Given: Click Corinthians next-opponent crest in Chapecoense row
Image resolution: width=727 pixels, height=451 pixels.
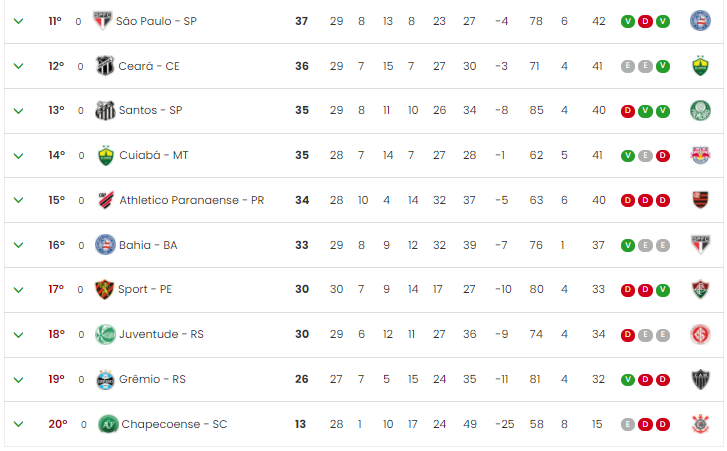Looking at the screenshot, I should tap(700, 424).
